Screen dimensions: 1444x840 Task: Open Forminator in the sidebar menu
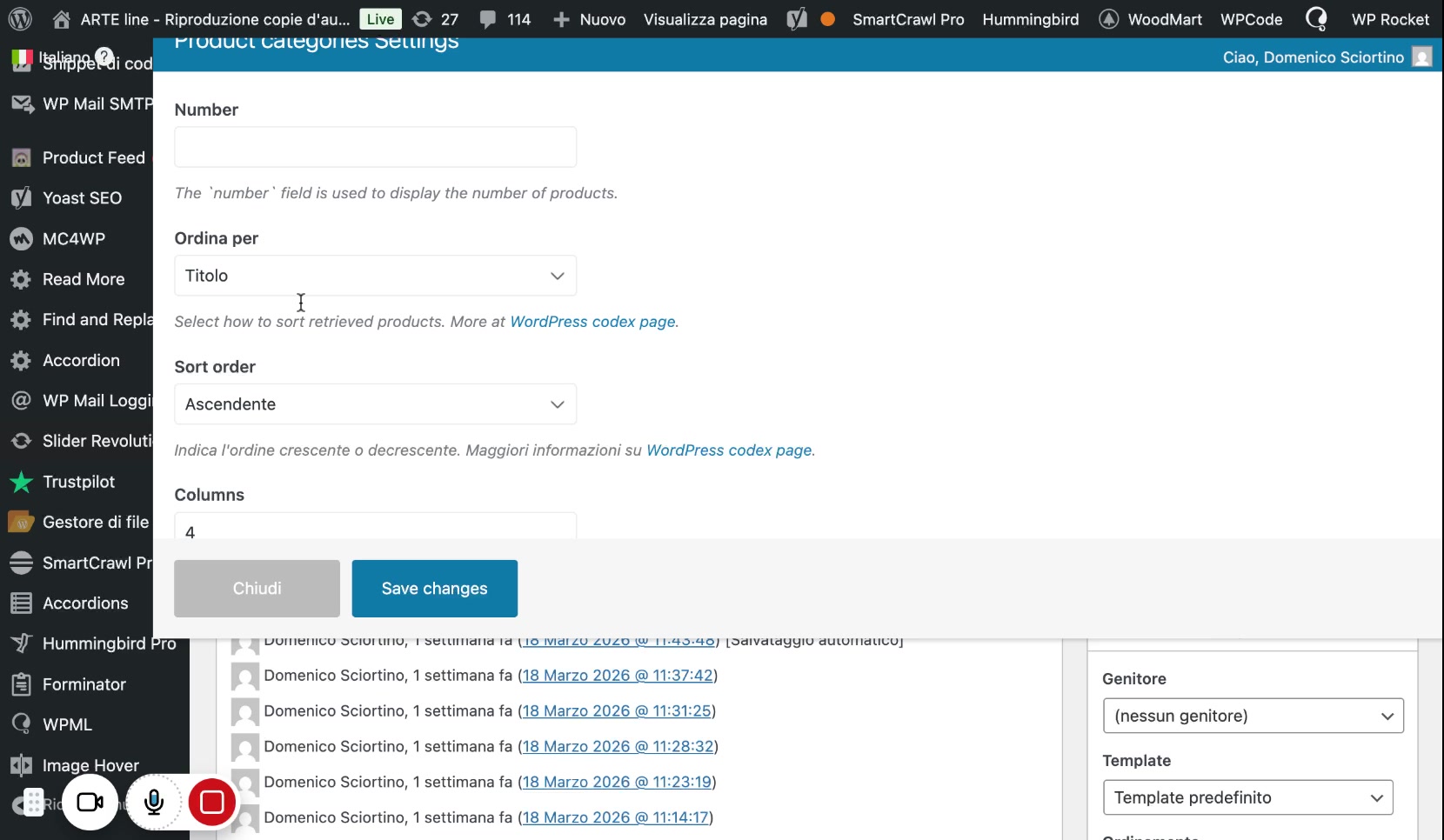(x=84, y=684)
